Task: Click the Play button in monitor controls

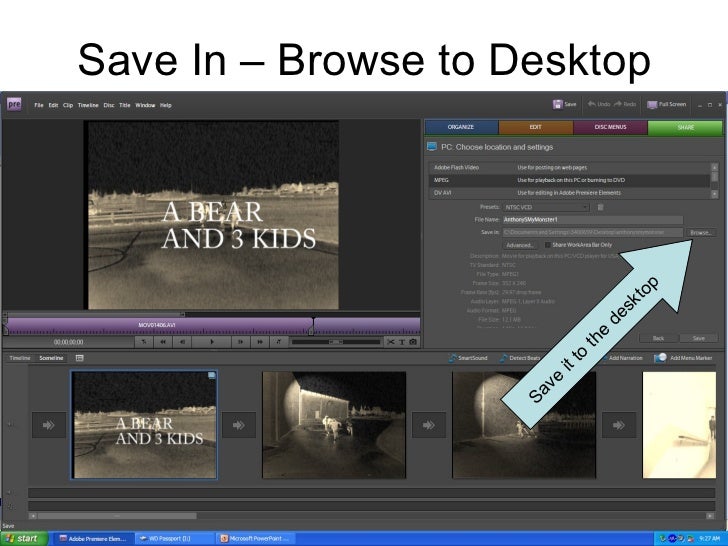Action: (212, 342)
